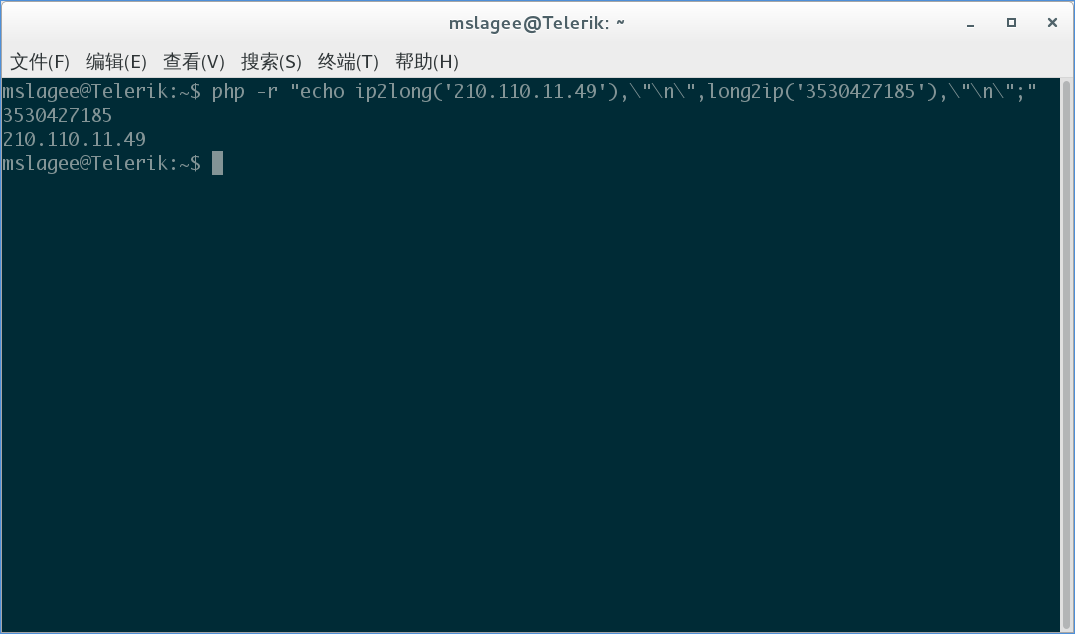This screenshot has width=1075, height=634.
Task: Click the word echo in the command
Action: click(322, 92)
